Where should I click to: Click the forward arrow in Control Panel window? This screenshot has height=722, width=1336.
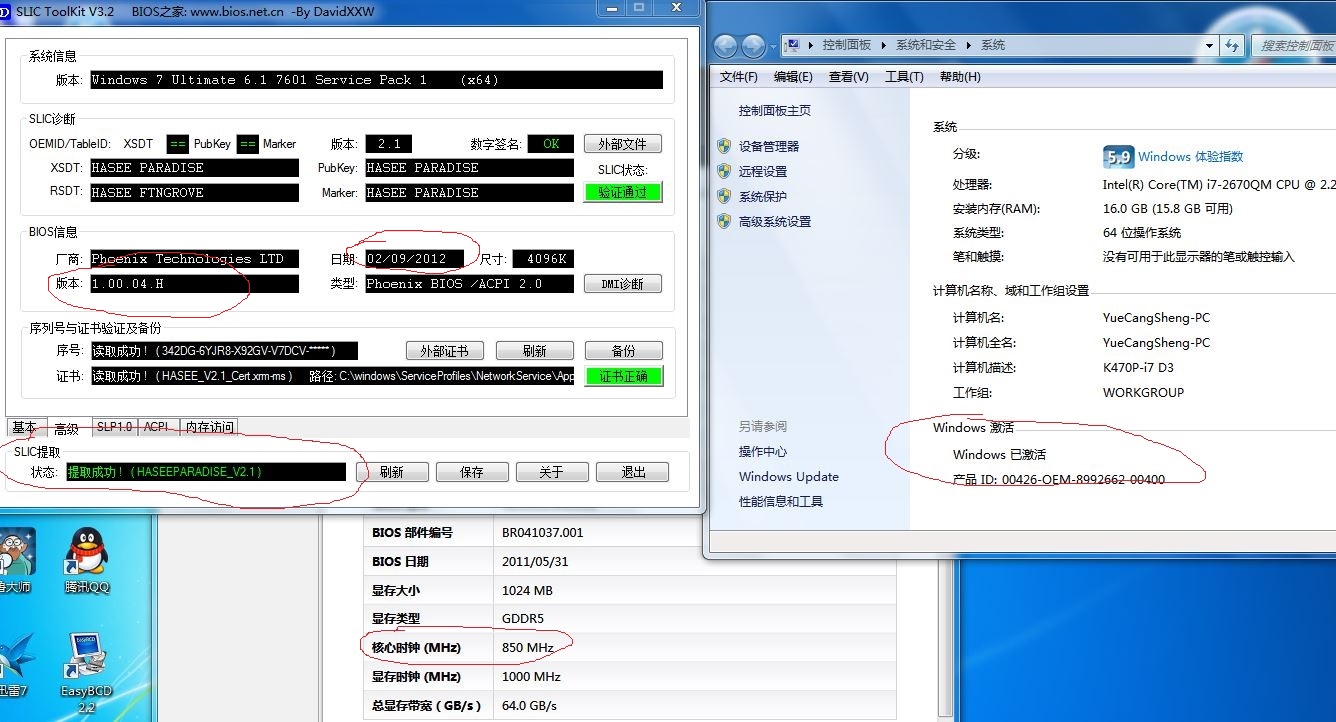coord(754,46)
